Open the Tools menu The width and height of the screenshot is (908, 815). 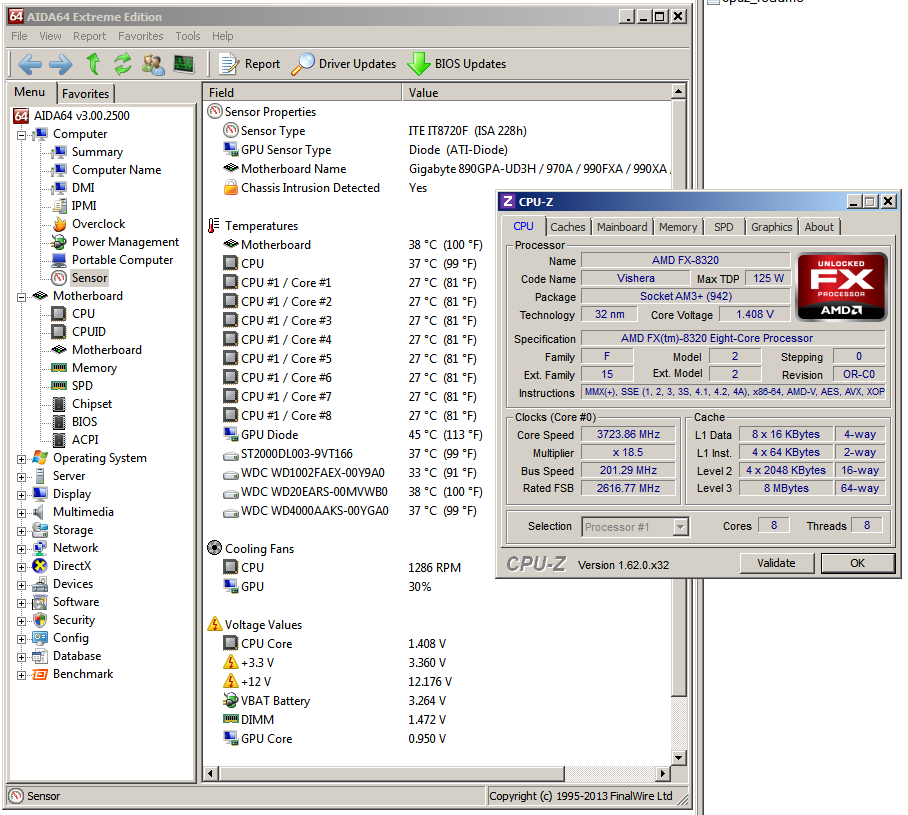(188, 36)
